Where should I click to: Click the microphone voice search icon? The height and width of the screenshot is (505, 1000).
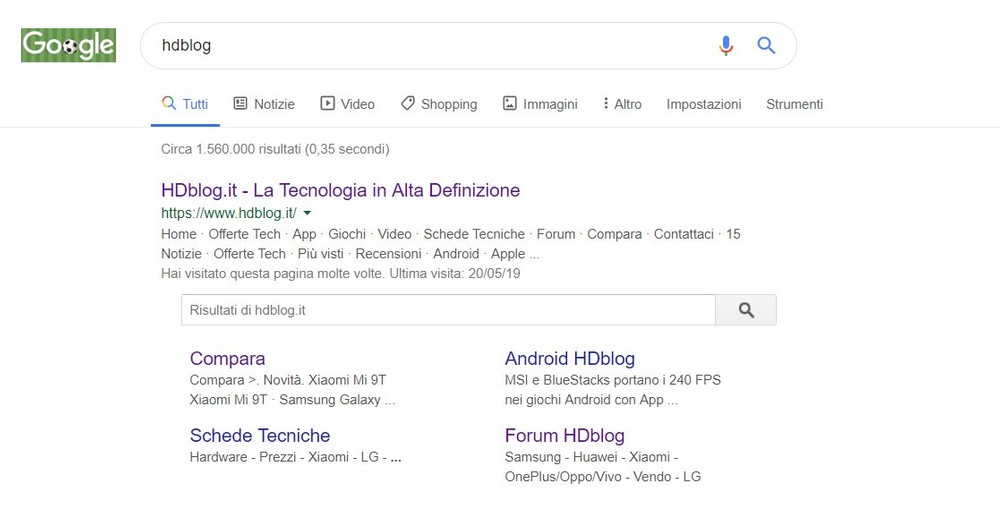tap(726, 45)
